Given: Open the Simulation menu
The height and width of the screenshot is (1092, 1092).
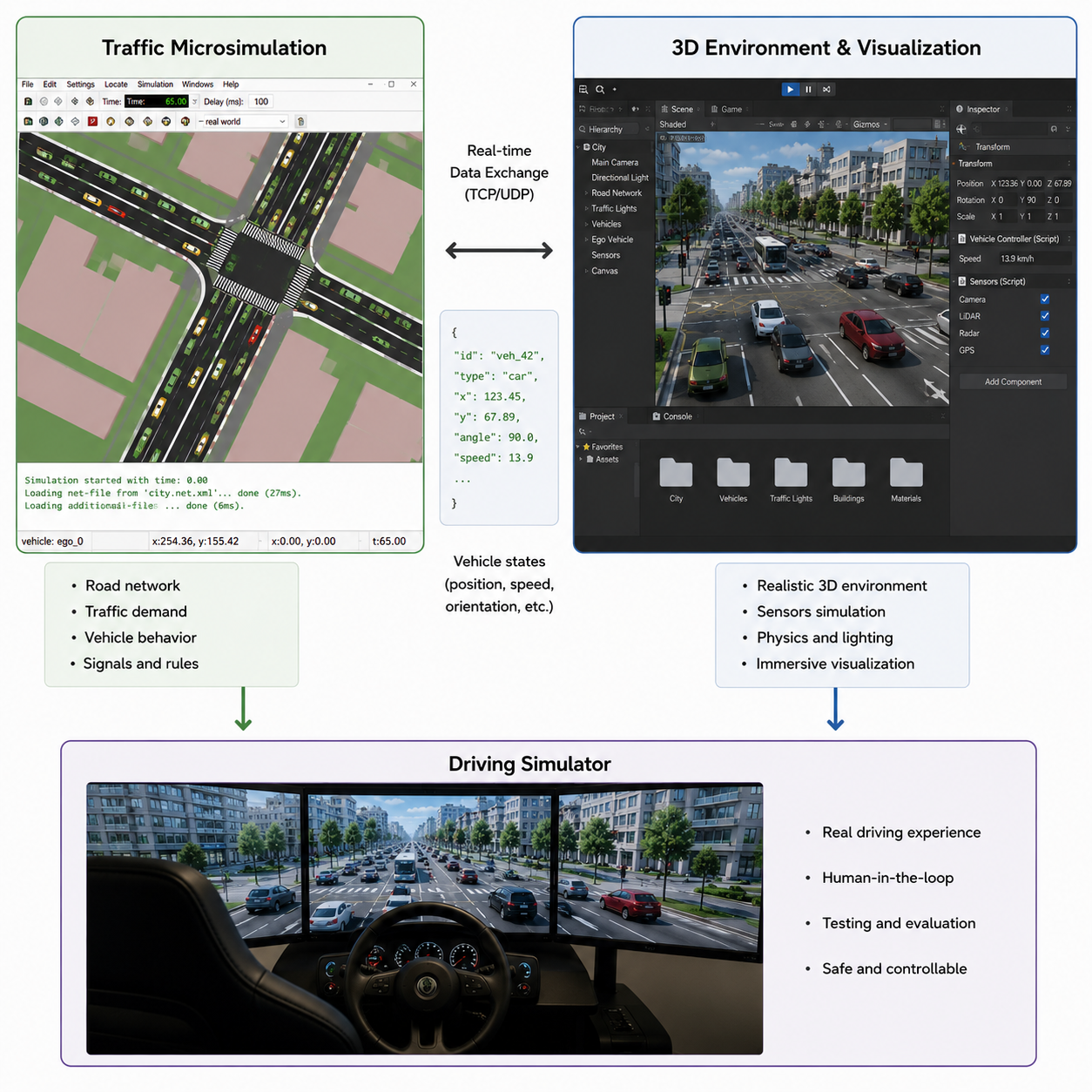Looking at the screenshot, I should point(155,84).
